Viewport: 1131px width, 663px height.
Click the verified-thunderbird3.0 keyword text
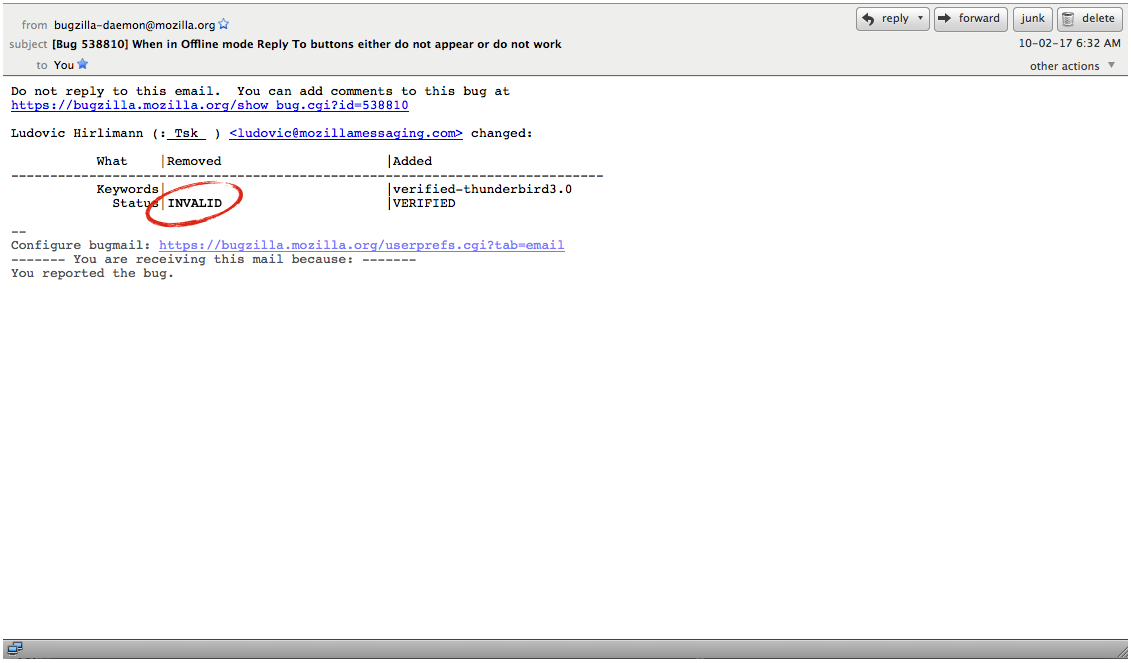482,189
